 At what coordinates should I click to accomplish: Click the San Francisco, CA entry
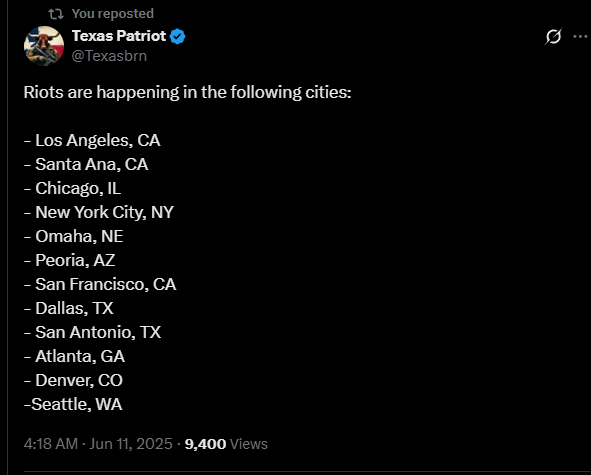point(100,284)
